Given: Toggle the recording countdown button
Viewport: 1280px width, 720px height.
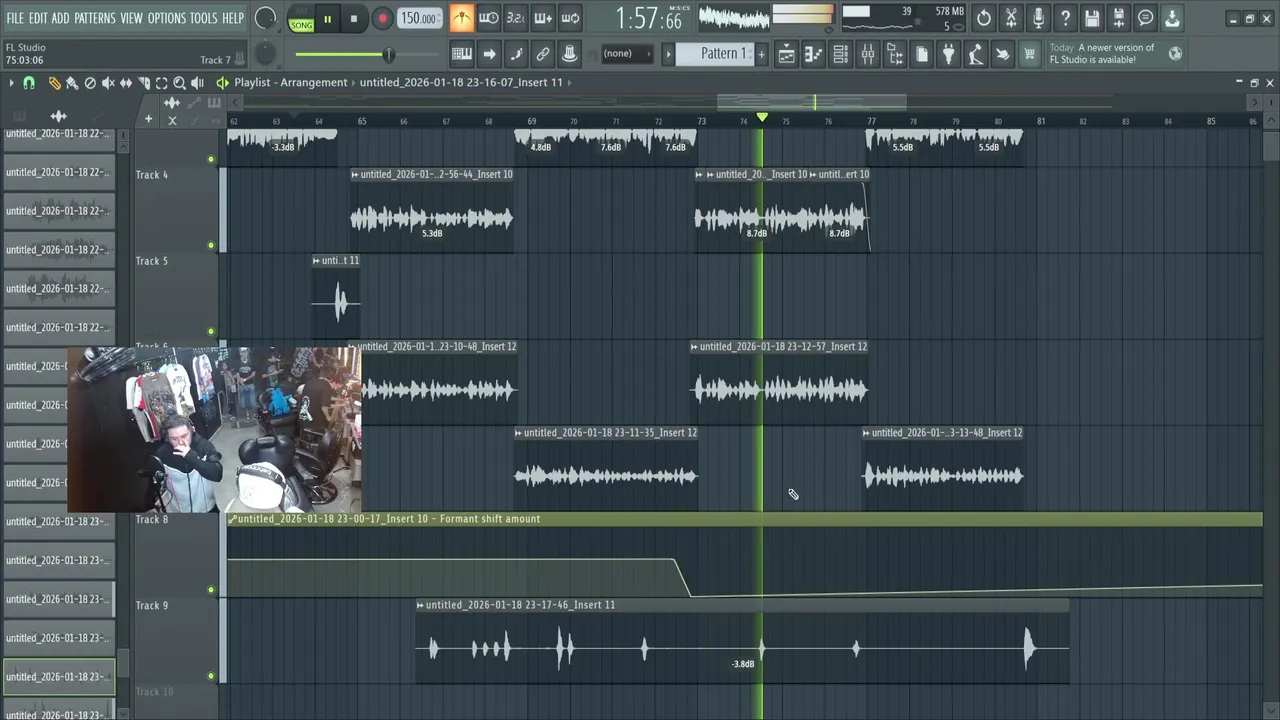Looking at the screenshot, I should (x=515, y=18).
